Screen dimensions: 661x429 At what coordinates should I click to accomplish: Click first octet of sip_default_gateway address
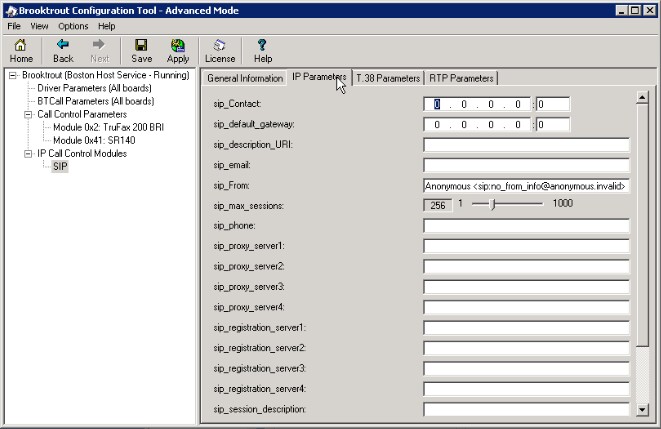point(437,124)
